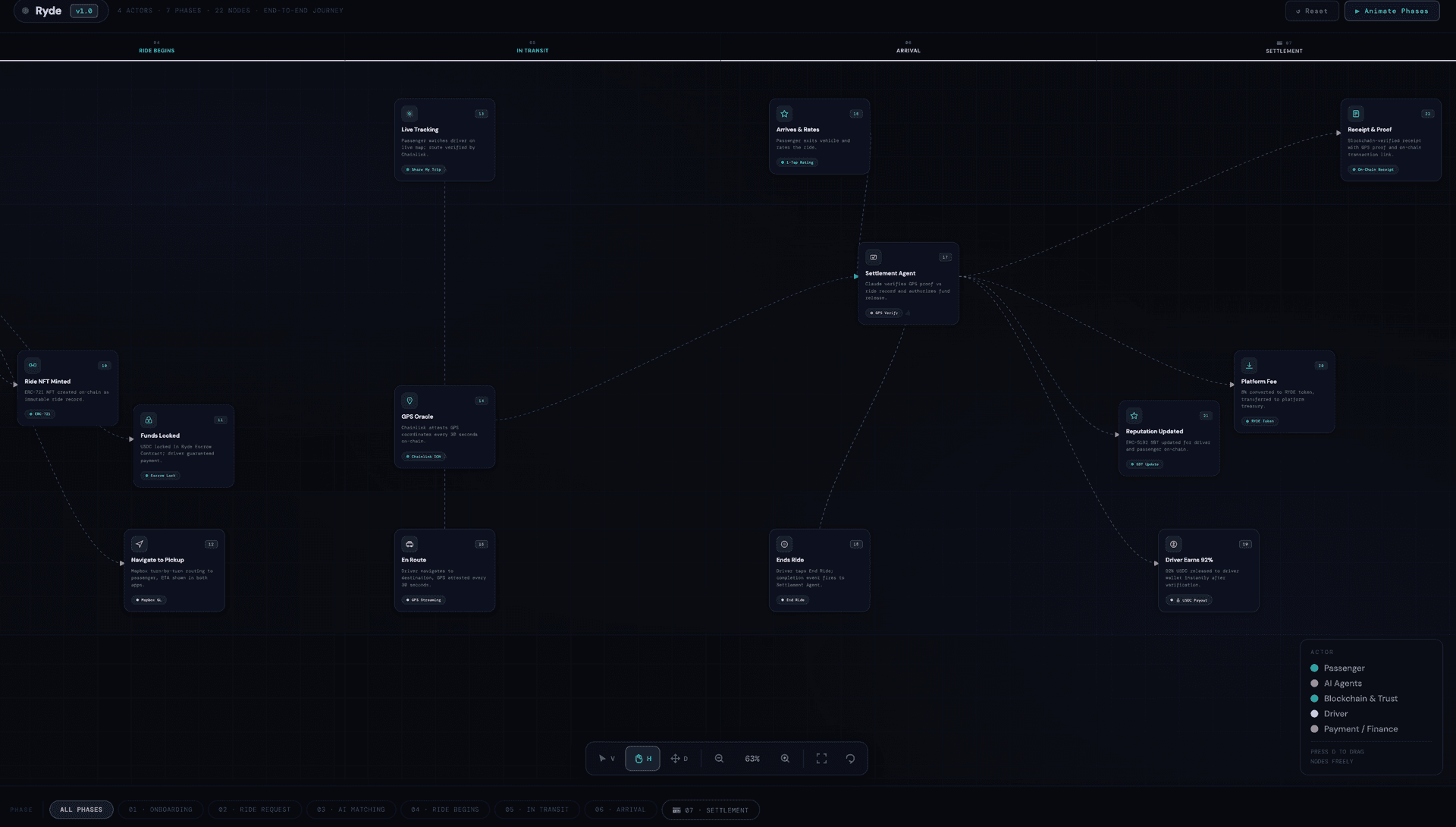The width and height of the screenshot is (1456, 827).
Task: Click the Live Tracking node icon
Action: 409,114
